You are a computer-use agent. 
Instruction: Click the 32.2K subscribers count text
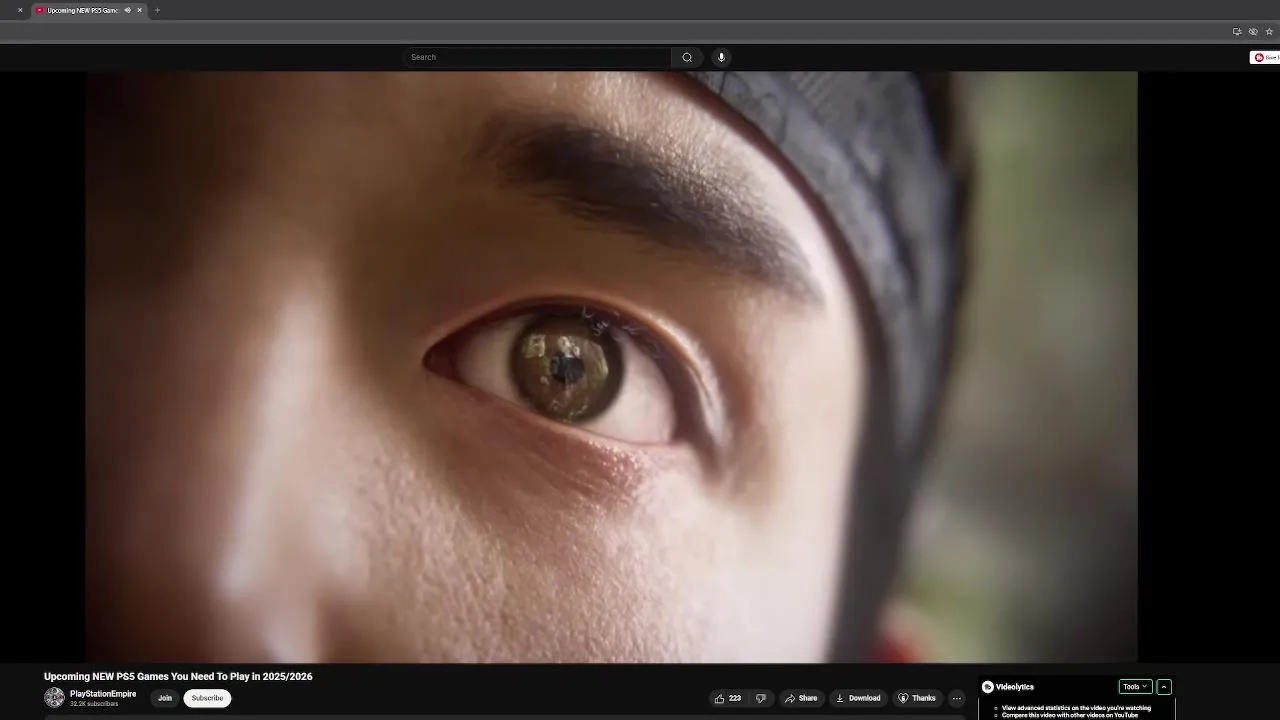click(94, 704)
